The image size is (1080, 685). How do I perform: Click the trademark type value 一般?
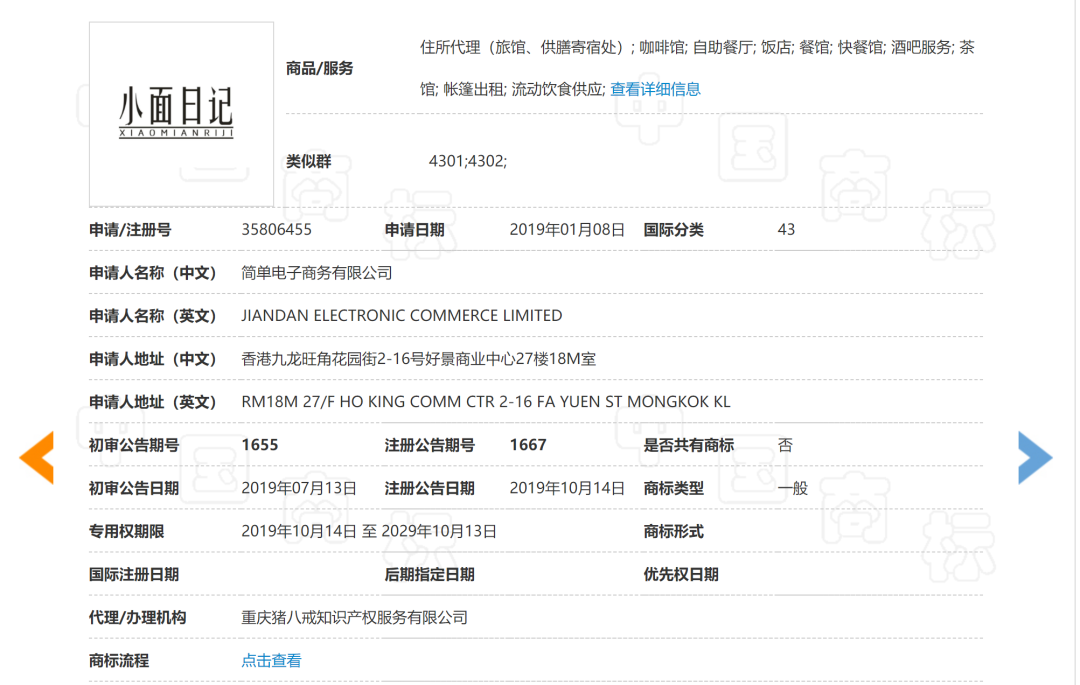(793, 489)
